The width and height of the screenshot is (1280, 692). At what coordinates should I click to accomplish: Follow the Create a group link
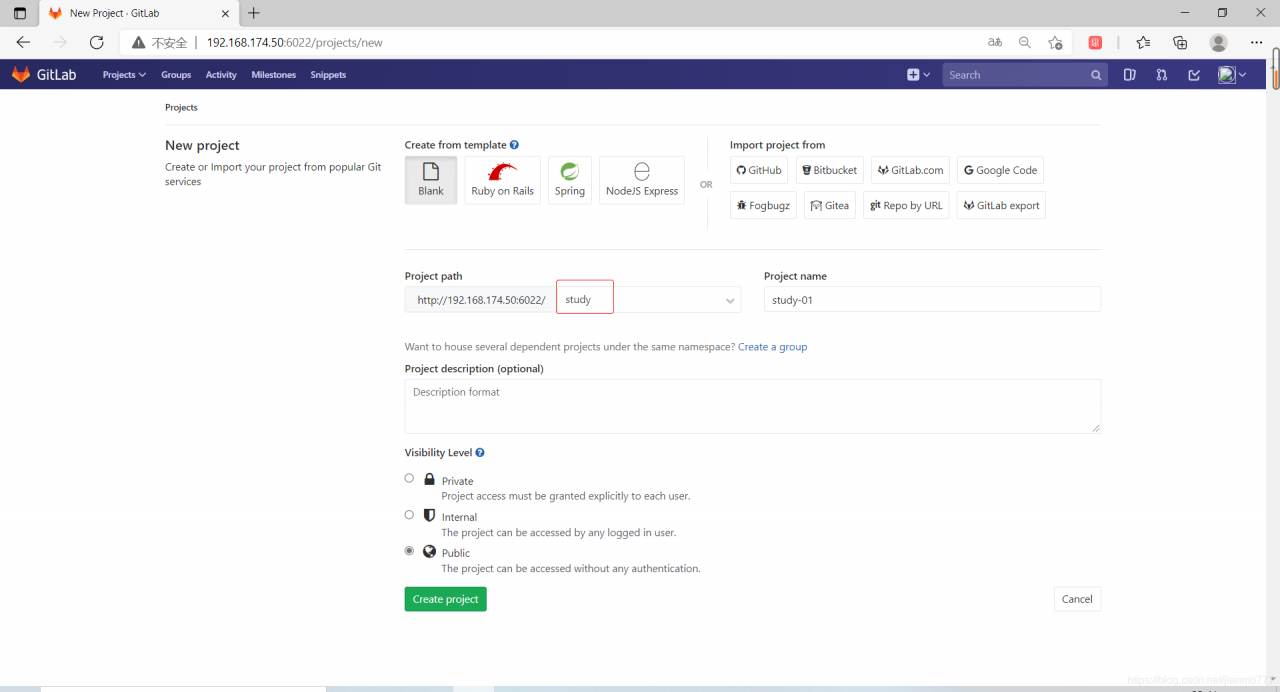(772, 347)
